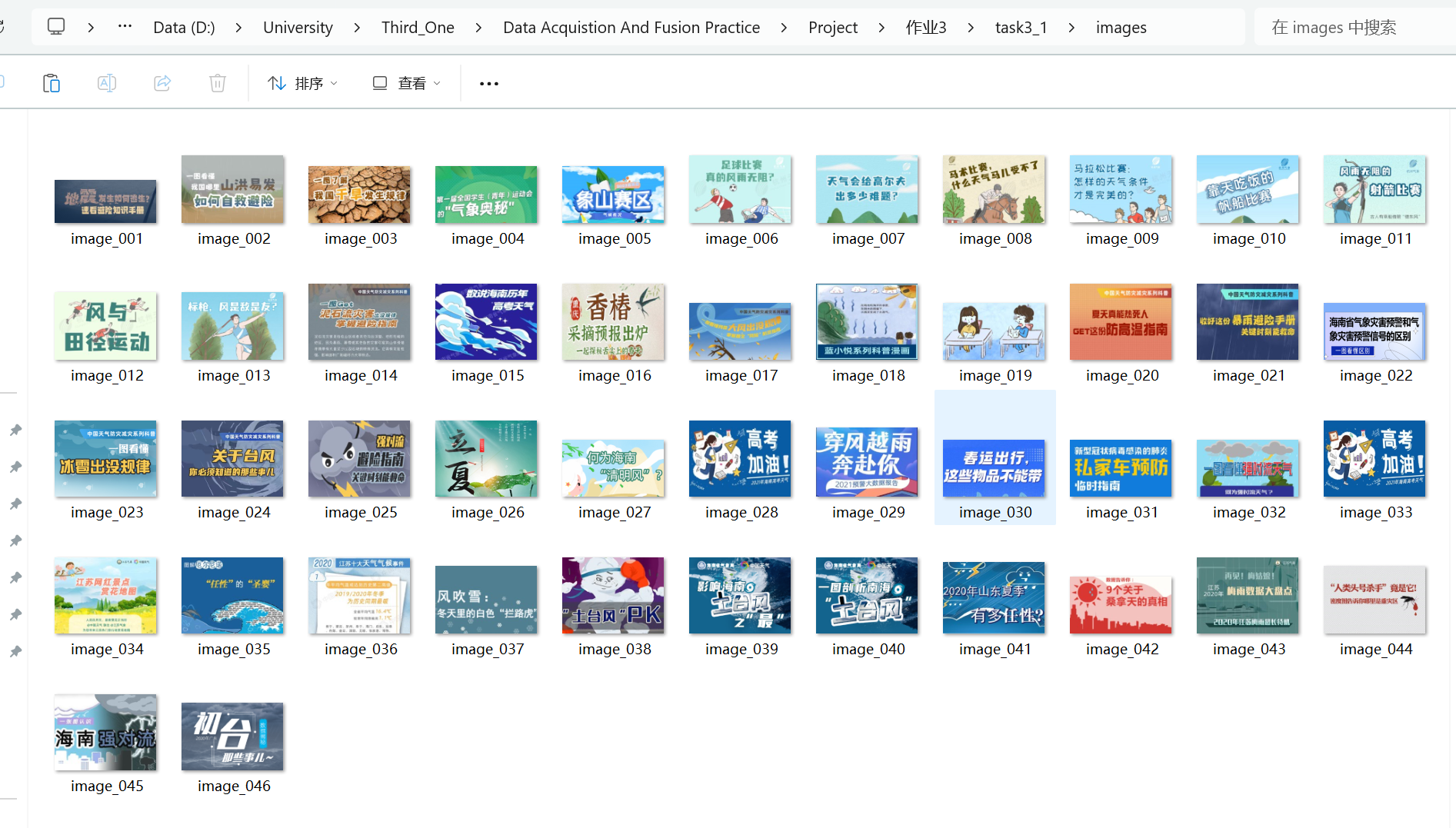Navigate to Project breadcrumb folder
Image resolution: width=1456 pixels, height=828 pixels.
tap(833, 28)
